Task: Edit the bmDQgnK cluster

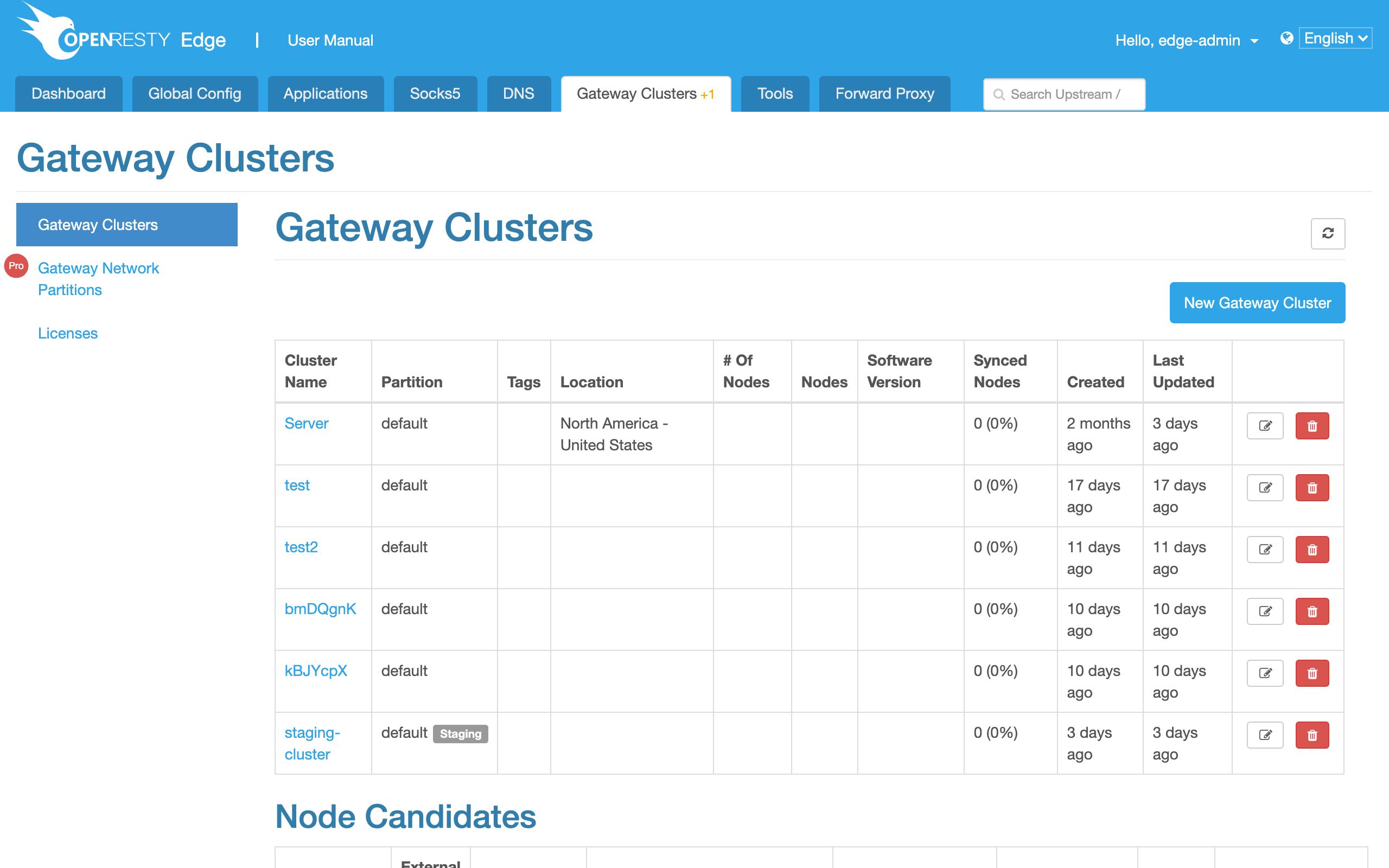Action: (x=1265, y=611)
